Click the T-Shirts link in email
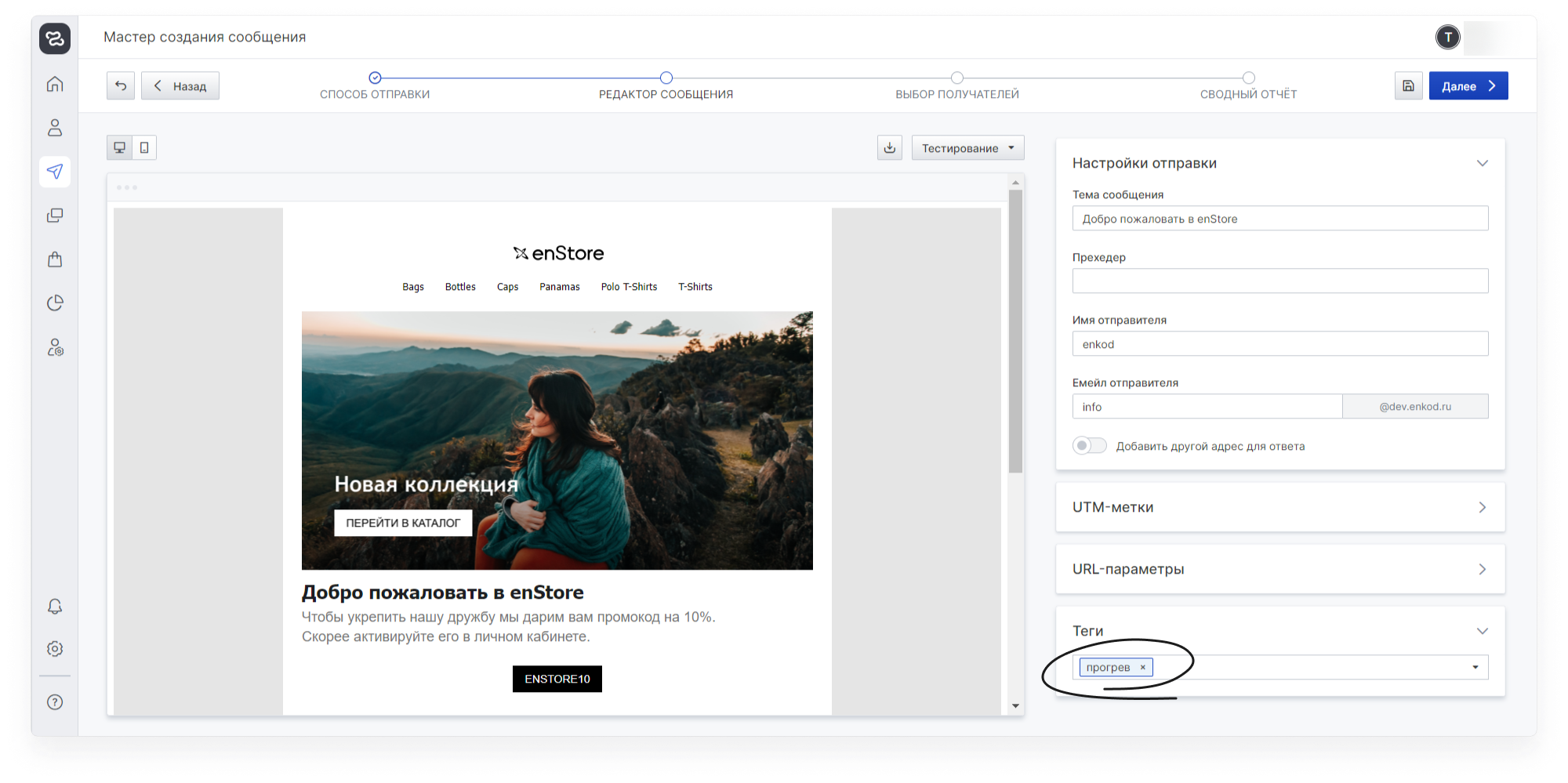Image resolution: width=1568 pixels, height=783 pixels. 695,287
